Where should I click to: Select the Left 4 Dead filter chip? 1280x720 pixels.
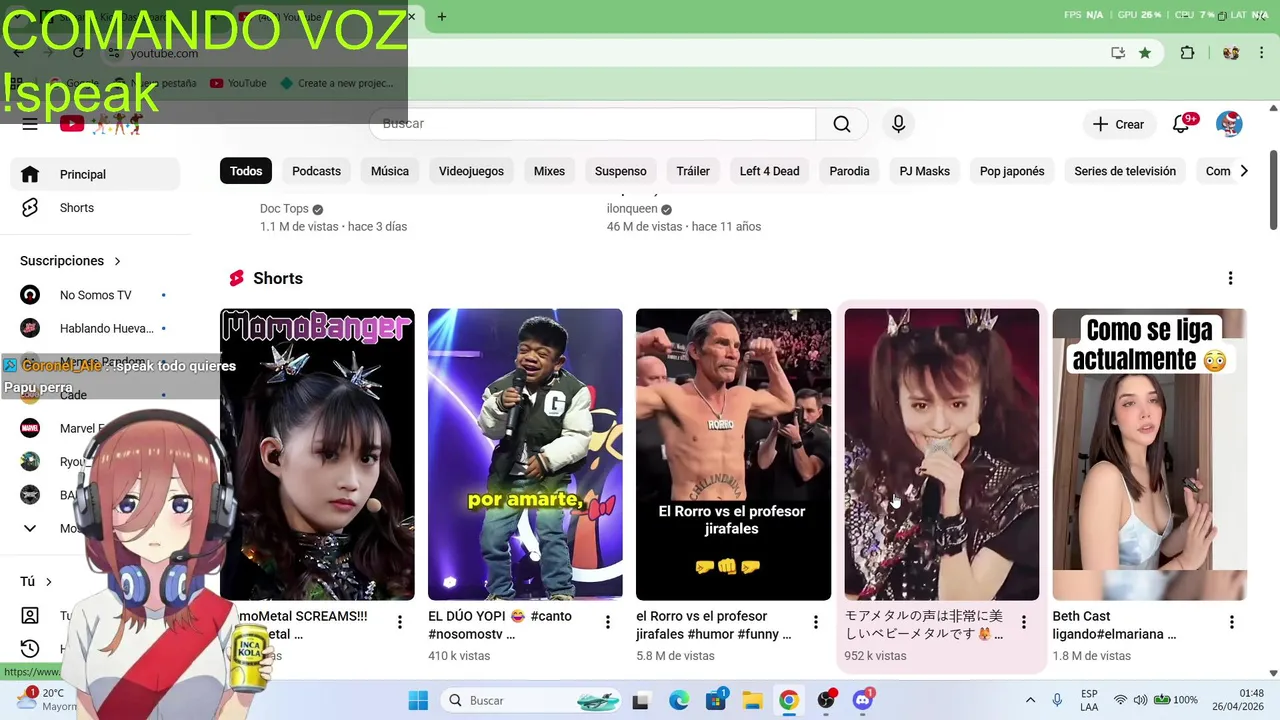point(769,171)
